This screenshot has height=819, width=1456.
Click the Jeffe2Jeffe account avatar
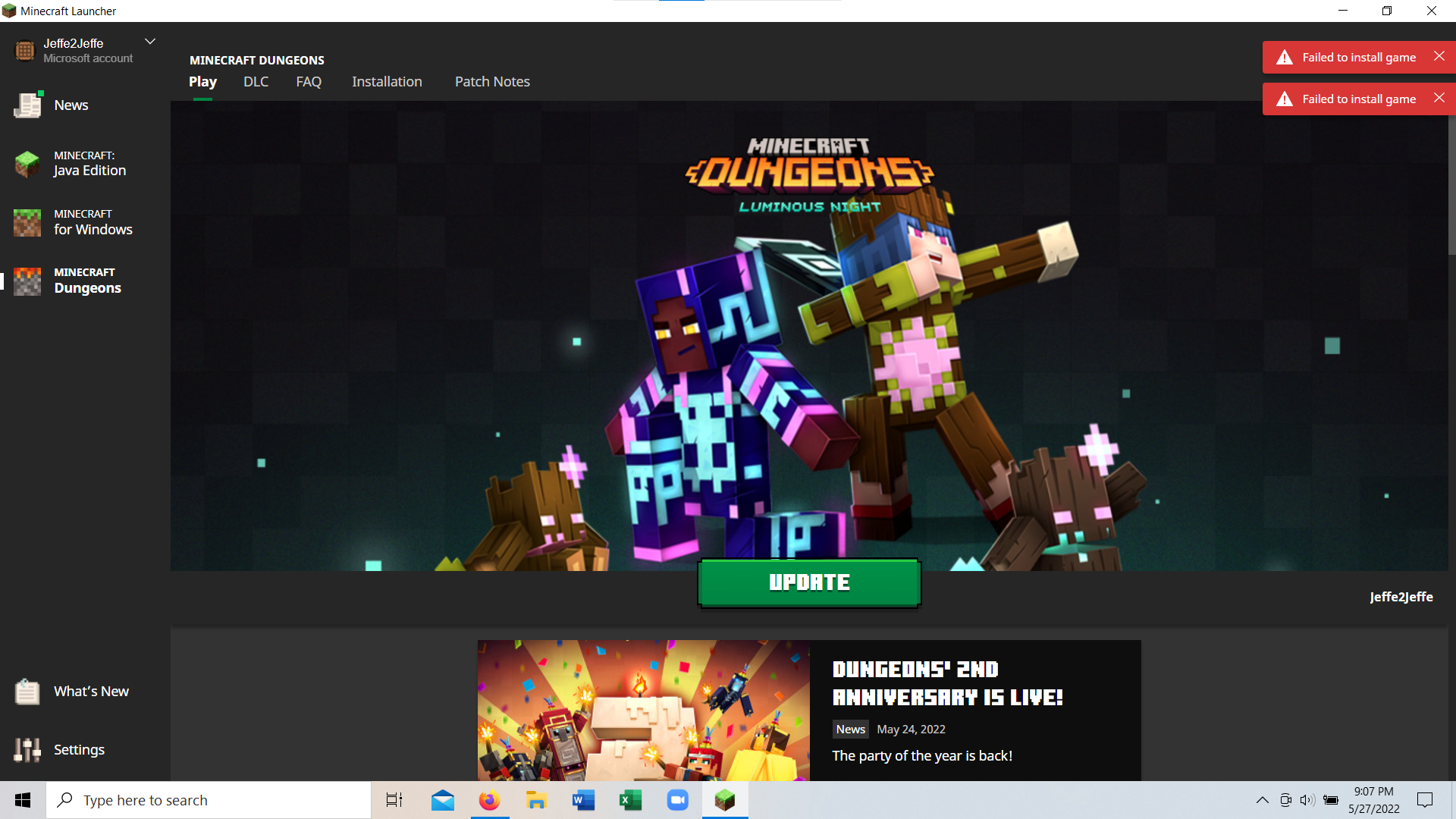point(24,50)
